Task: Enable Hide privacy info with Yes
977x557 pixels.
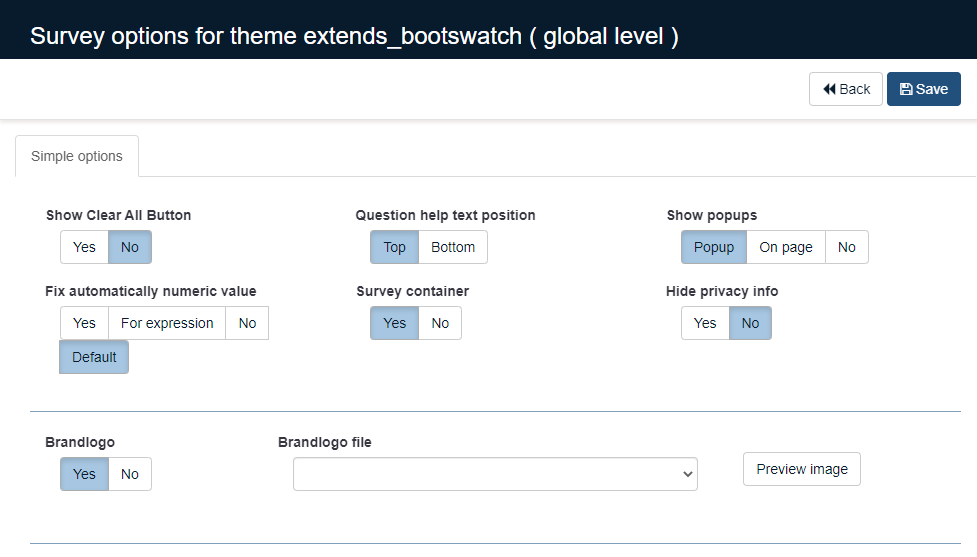Action: pyautogui.click(x=705, y=323)
